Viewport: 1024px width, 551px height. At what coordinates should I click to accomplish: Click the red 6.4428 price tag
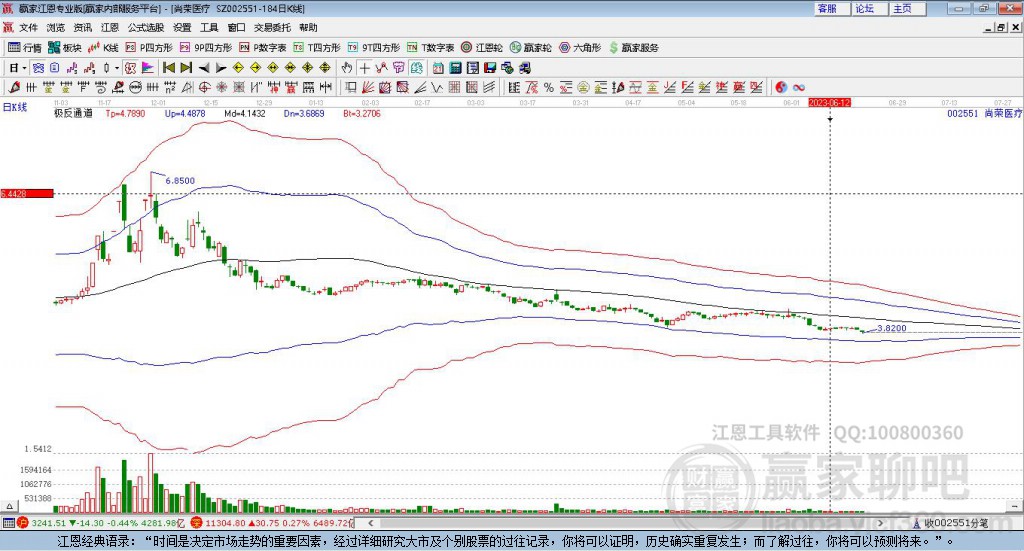tap(27, 194)
